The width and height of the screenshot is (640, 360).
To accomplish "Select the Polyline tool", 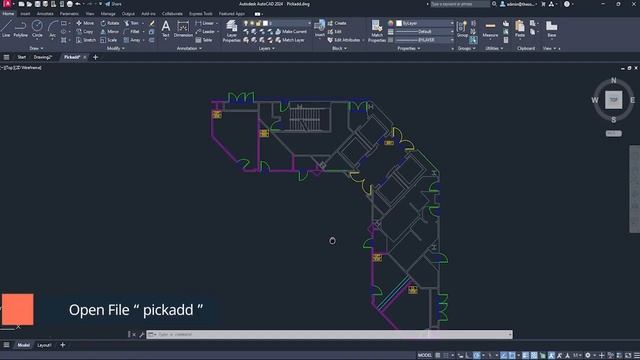I will pos(20,29).
